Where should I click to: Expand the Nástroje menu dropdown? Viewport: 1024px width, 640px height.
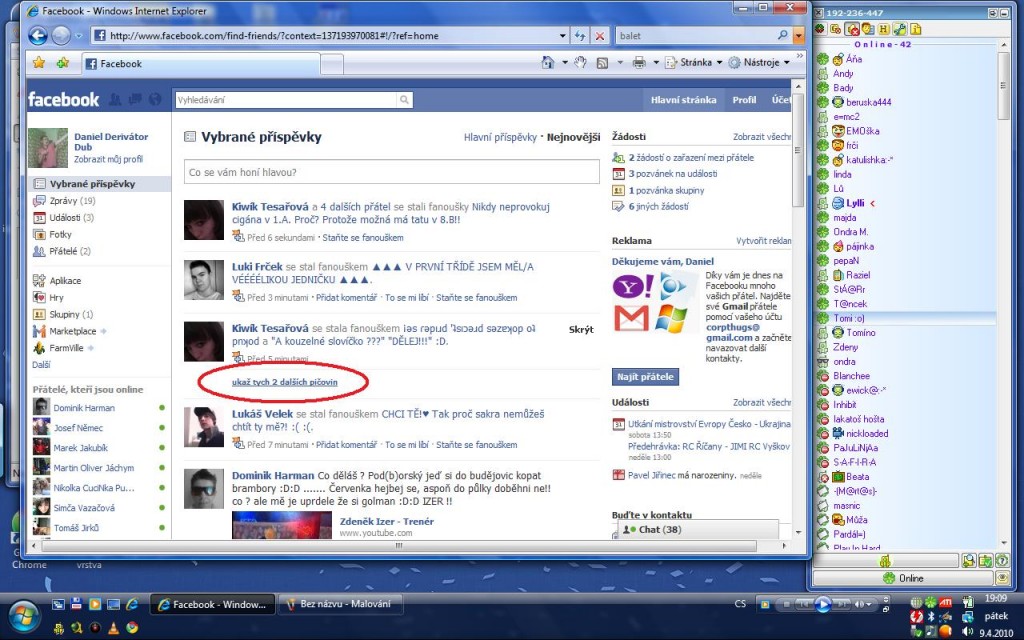click(x=787, y=63)
